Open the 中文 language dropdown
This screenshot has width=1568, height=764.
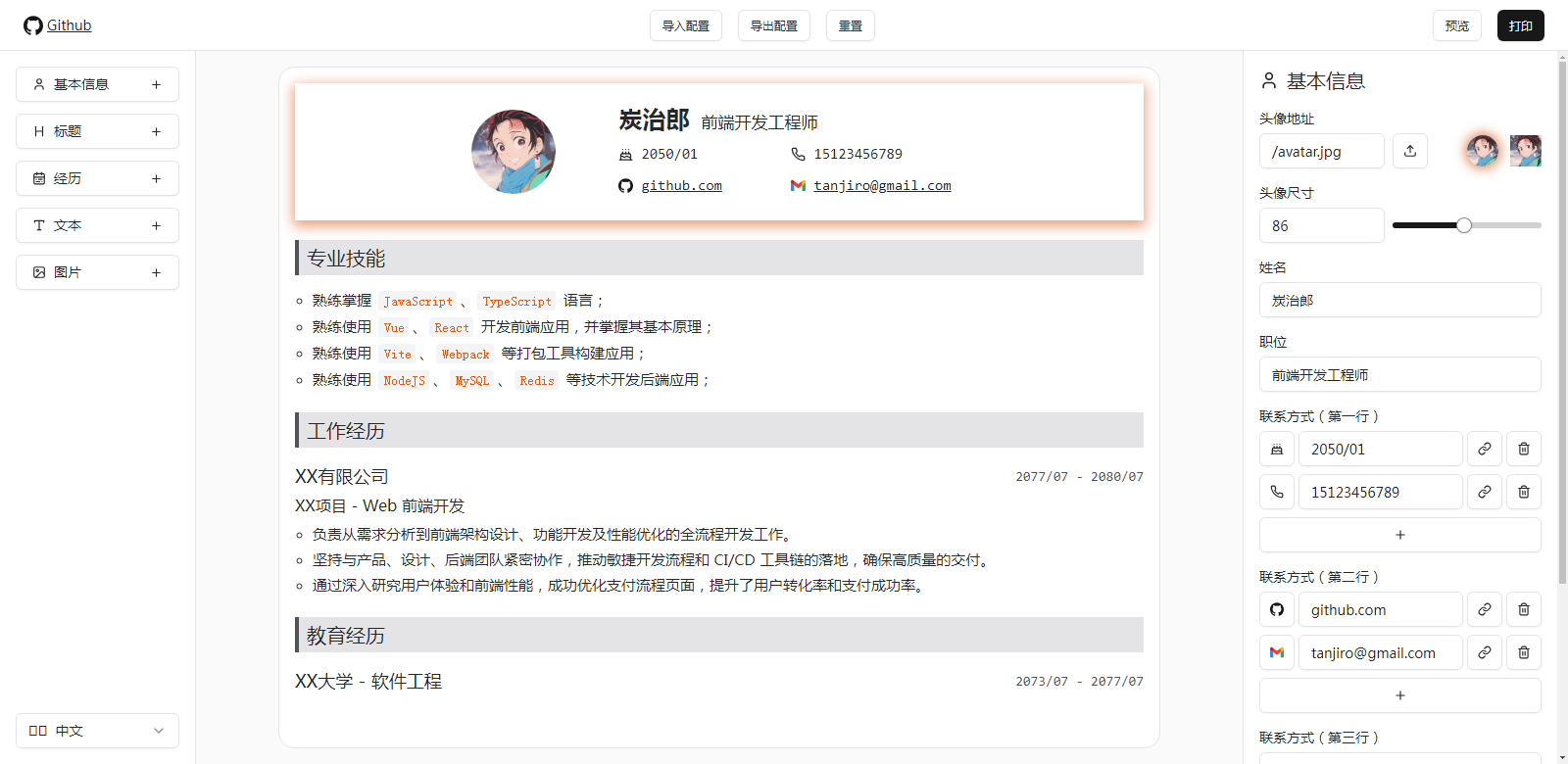pos(97,731)
